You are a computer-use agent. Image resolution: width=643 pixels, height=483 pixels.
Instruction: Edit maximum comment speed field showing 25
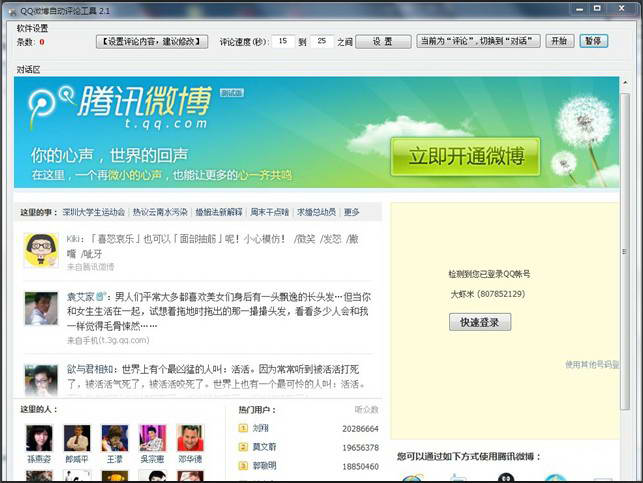click(x=322, y=41)
